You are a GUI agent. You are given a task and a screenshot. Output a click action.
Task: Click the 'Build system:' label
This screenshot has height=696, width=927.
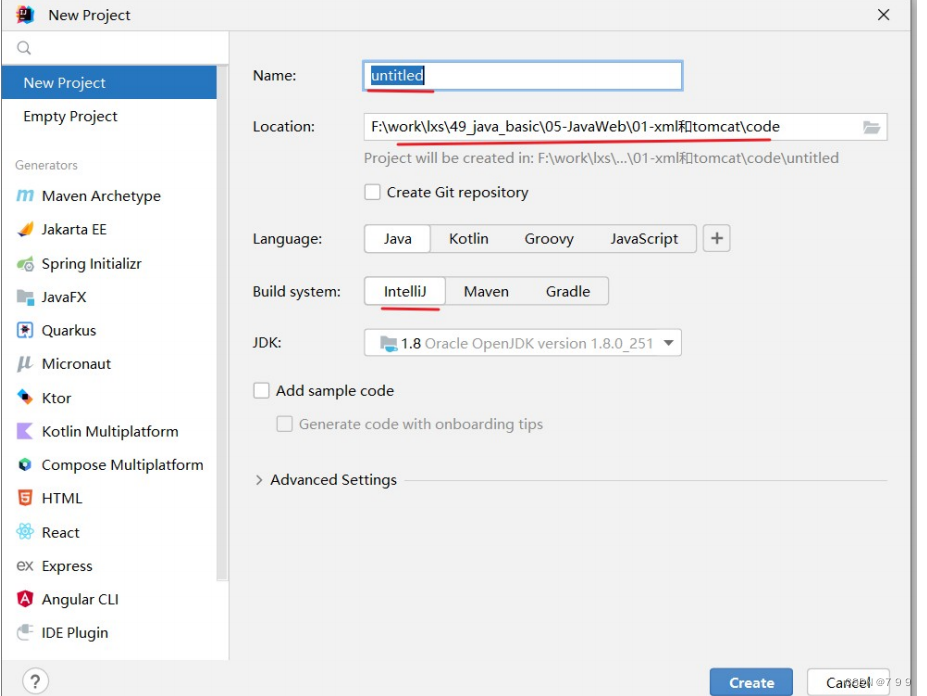pyautogui.click(x=297, y=292)
